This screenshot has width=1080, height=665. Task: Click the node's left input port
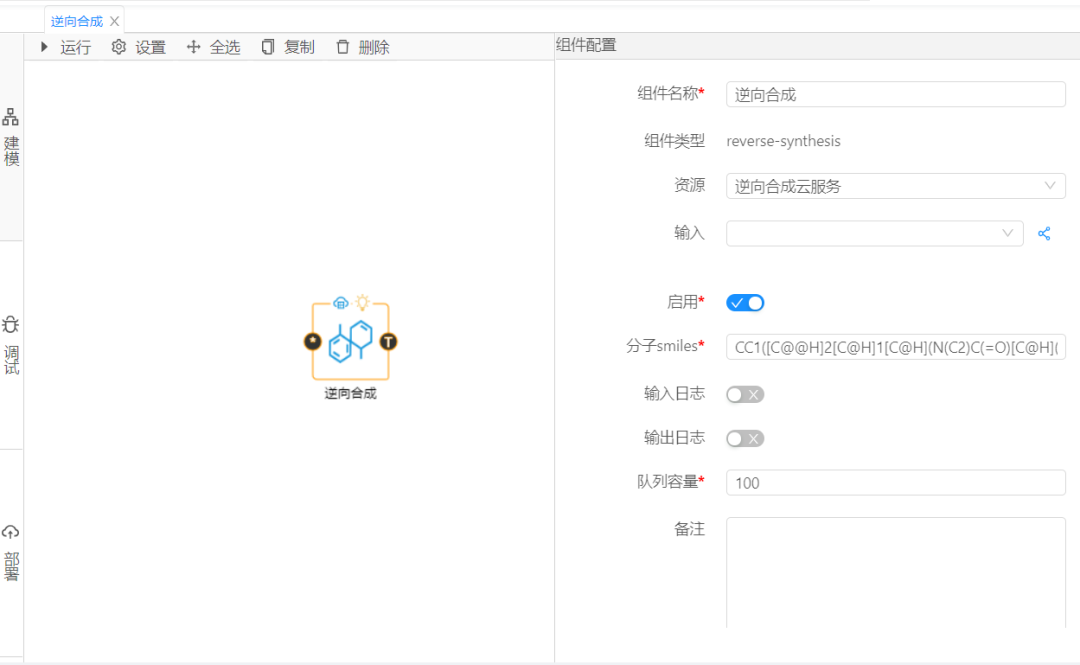click(312, 342)
